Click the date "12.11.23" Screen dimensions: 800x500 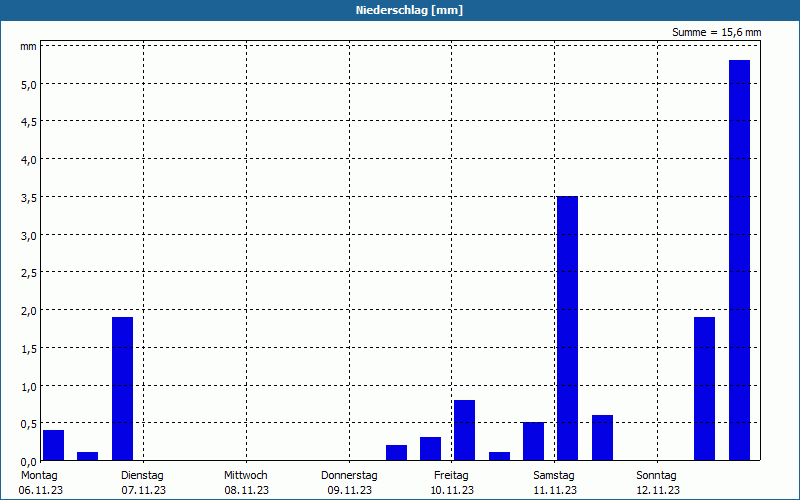point(658,490)
